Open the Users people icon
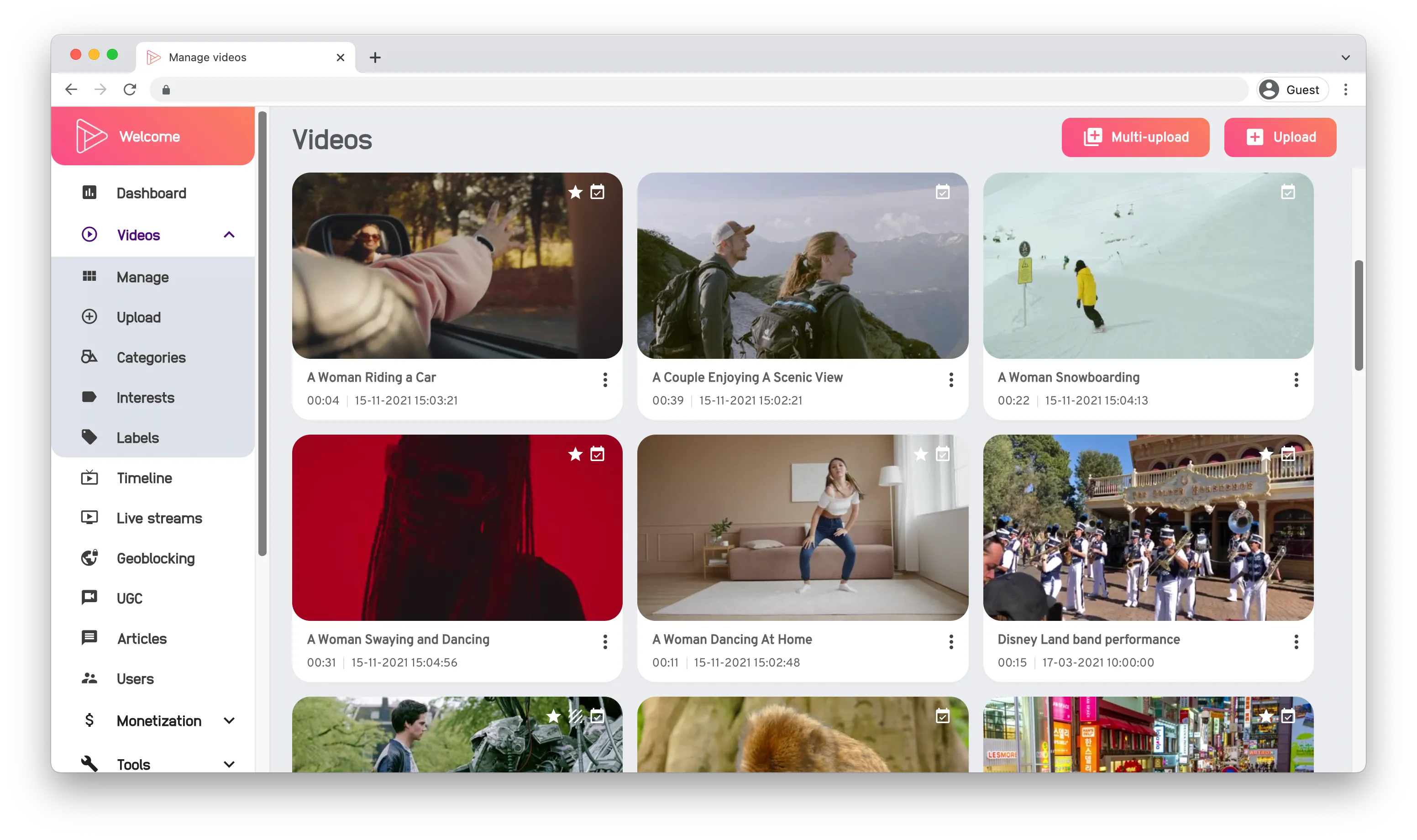Image resolution: width=1417 pixels, height=840 pixels. click(x=89, y=678)
